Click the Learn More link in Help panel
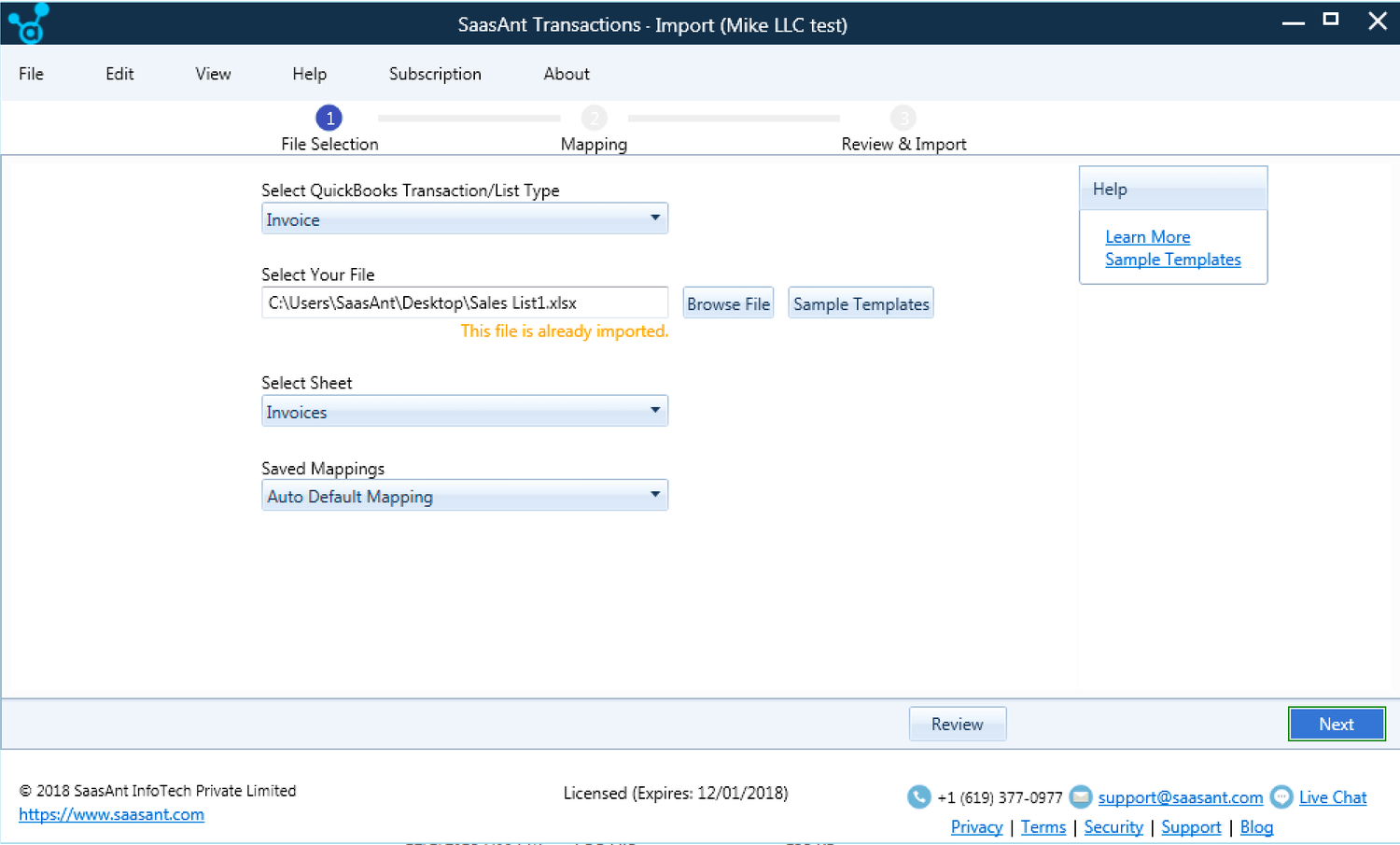The height and width of the screenshot is (845, 1400). [x=1147, y=237]
